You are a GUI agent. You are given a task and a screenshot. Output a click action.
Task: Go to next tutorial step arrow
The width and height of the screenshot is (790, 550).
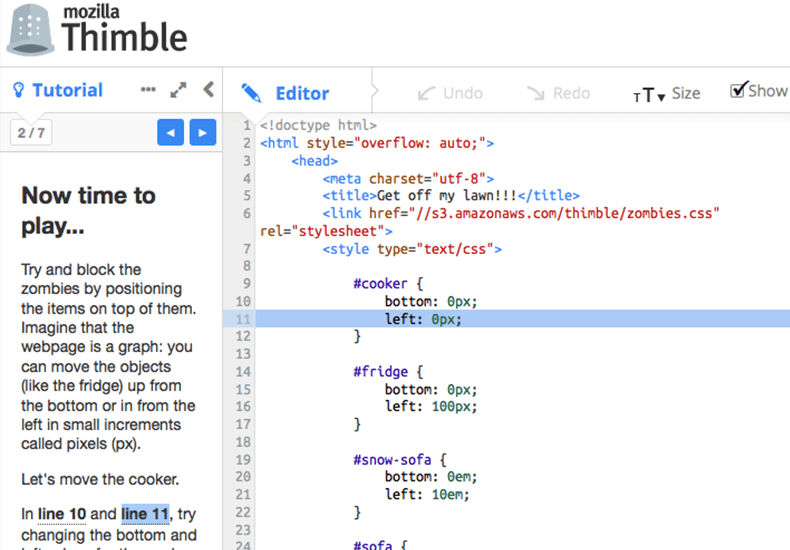point(203,132)
